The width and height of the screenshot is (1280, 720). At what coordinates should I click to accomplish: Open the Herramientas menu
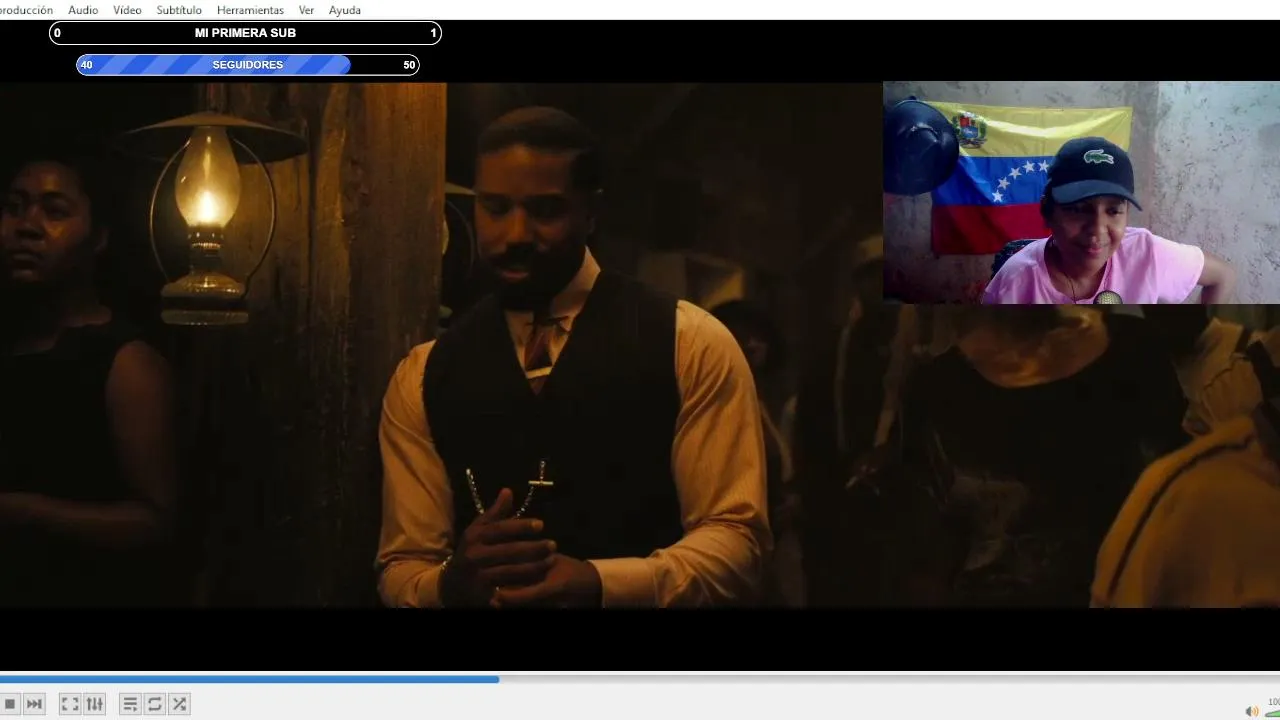pos(250,10)
